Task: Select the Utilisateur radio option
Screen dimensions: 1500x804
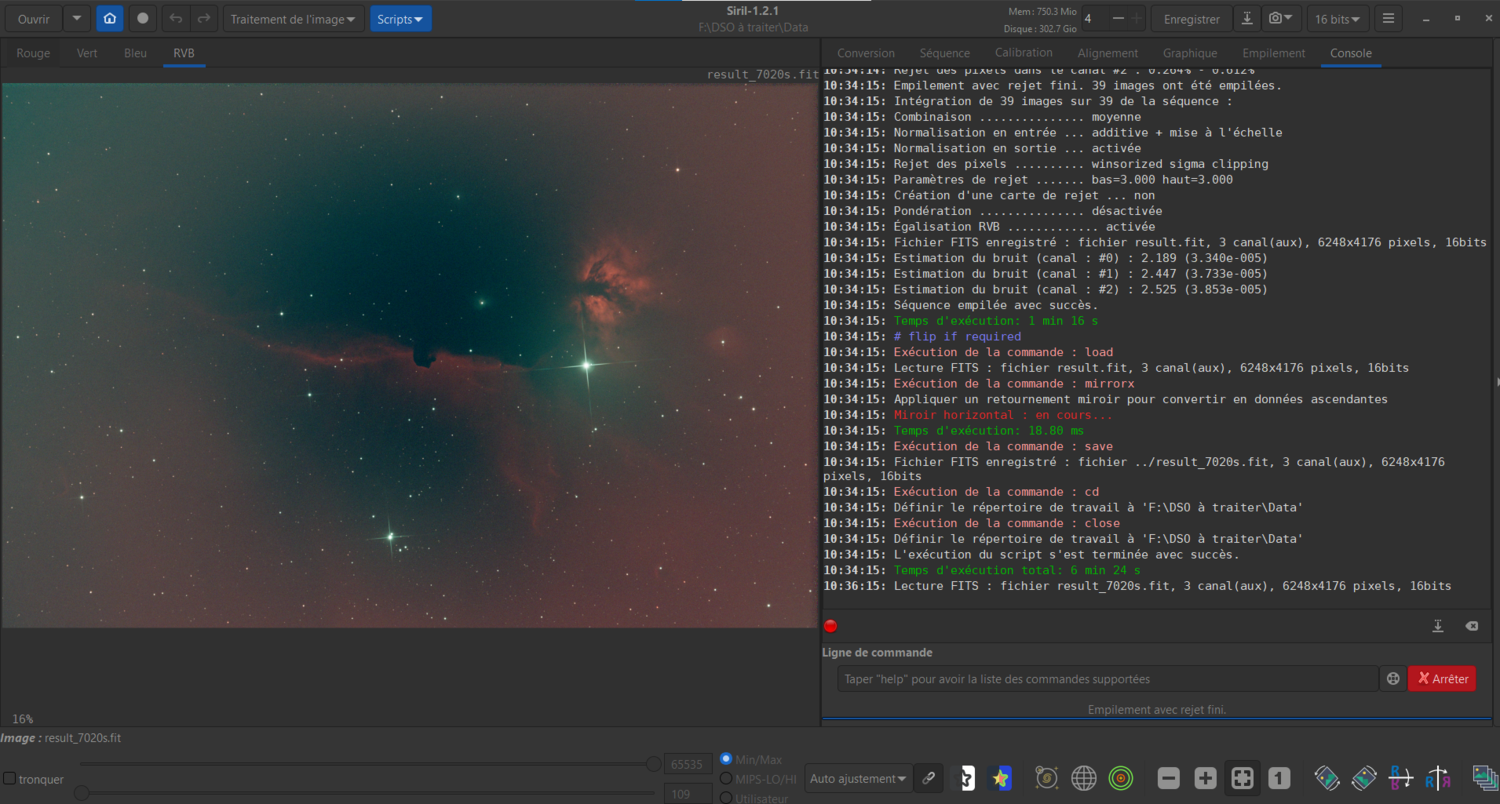Action: click(x=726, y=798)
